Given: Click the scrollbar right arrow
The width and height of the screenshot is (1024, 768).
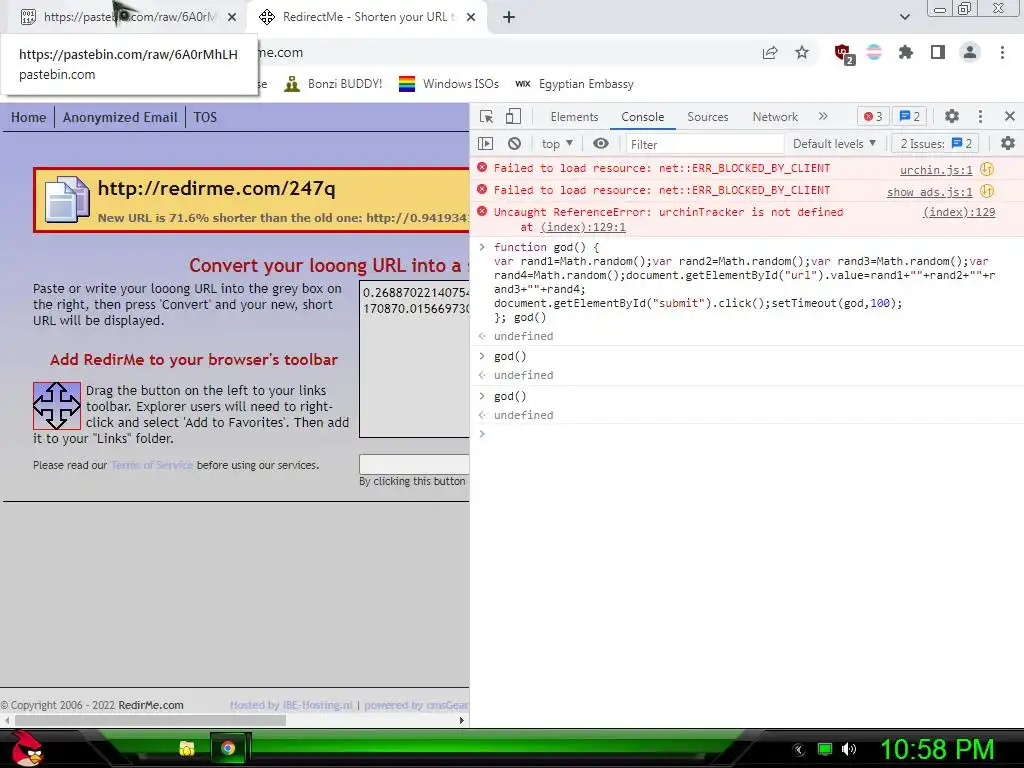Looking at the screenshot, I should pyautogui.click(x=462, y=720).
